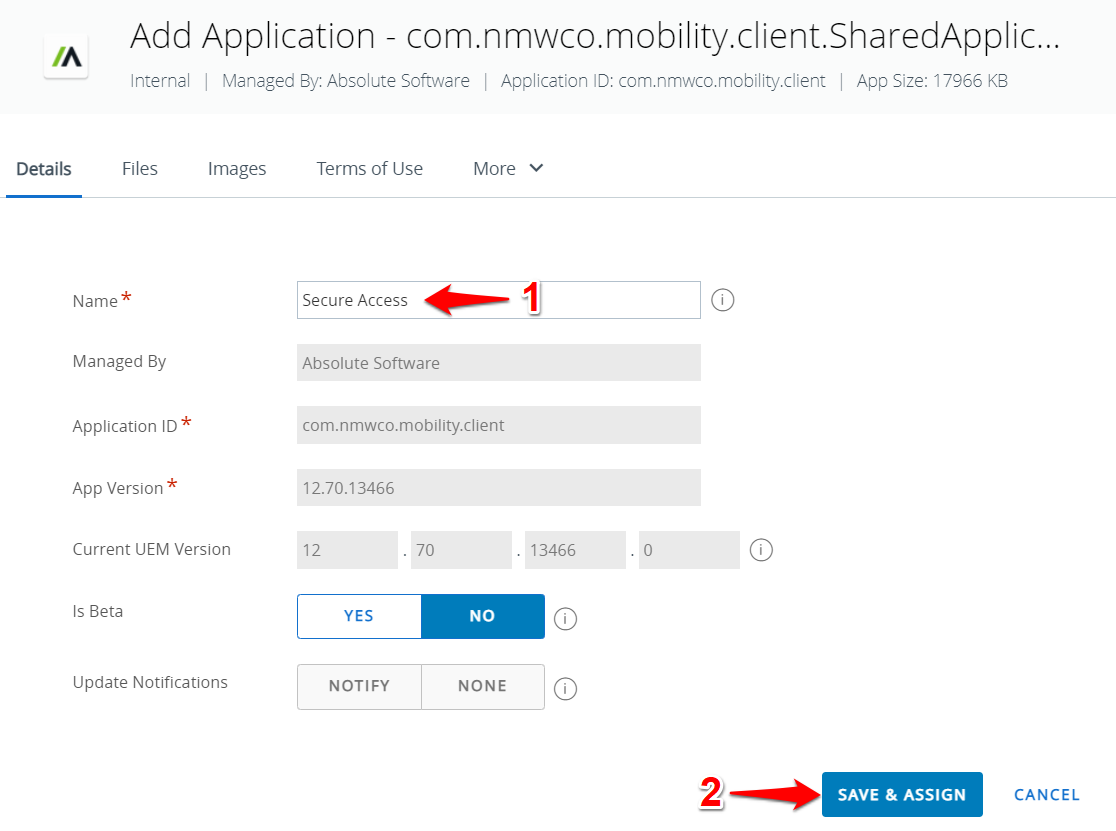Expand the More tab dropdown
Image resolution: width=1116 pixels, height=831 pixels.
(x=508, y=169)
